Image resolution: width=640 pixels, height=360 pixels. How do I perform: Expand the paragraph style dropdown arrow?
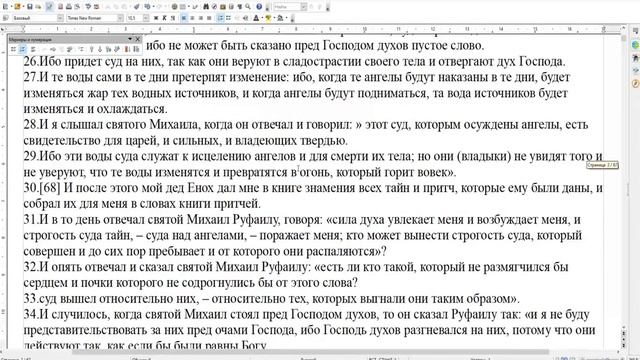pyautogui.click(x=60, y=18)
